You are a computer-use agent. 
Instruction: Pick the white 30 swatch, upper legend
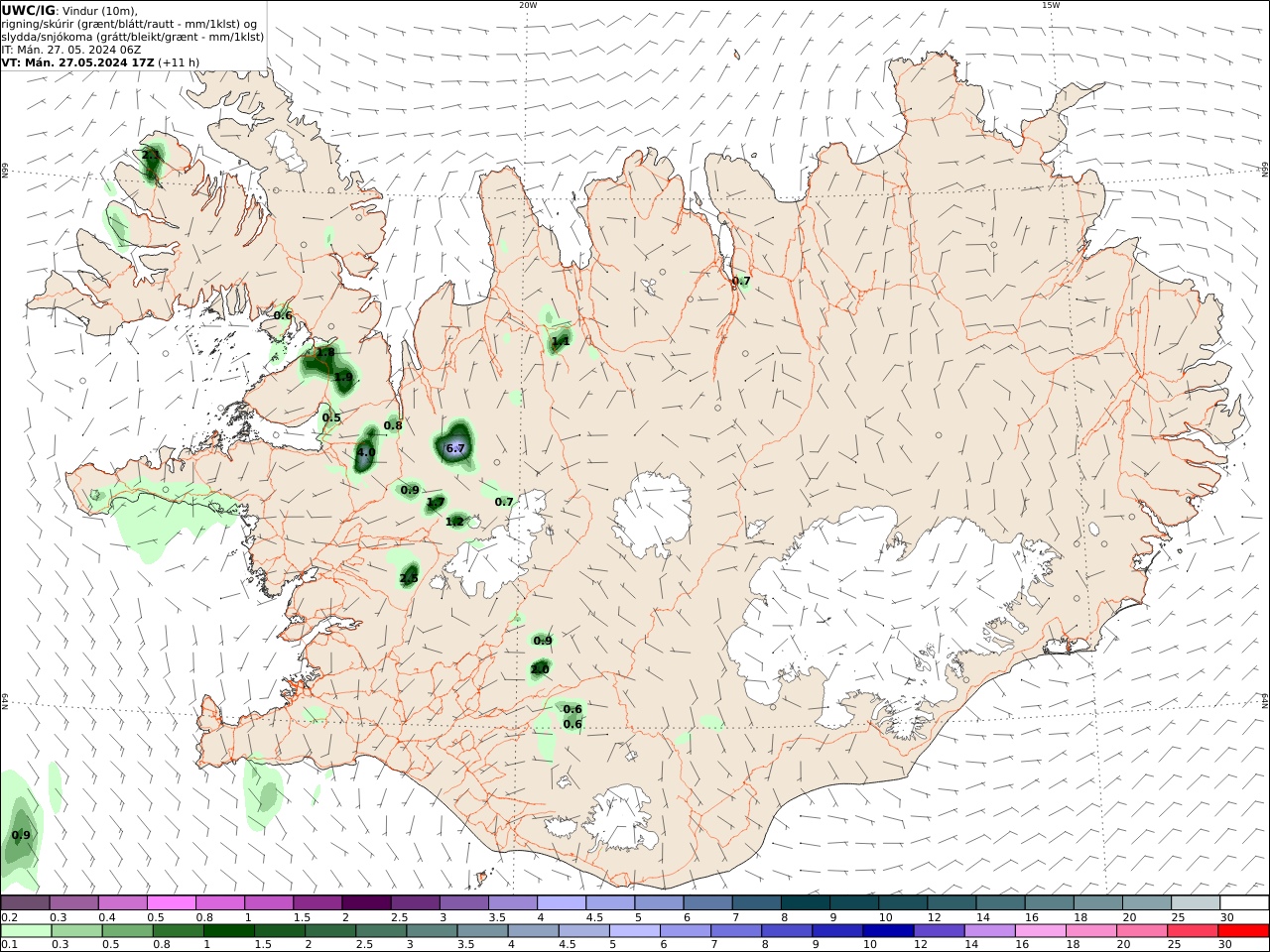click(1244, 902)
